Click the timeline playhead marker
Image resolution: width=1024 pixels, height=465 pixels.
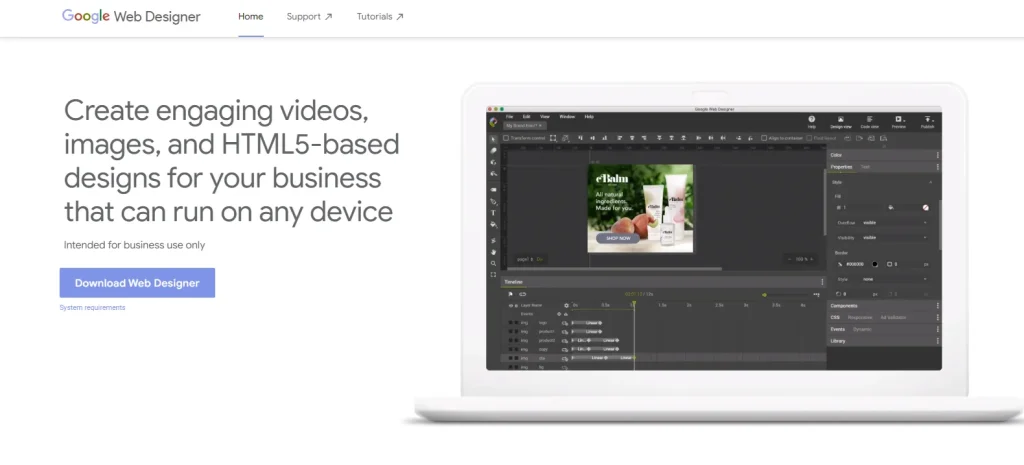click(633, 303)
